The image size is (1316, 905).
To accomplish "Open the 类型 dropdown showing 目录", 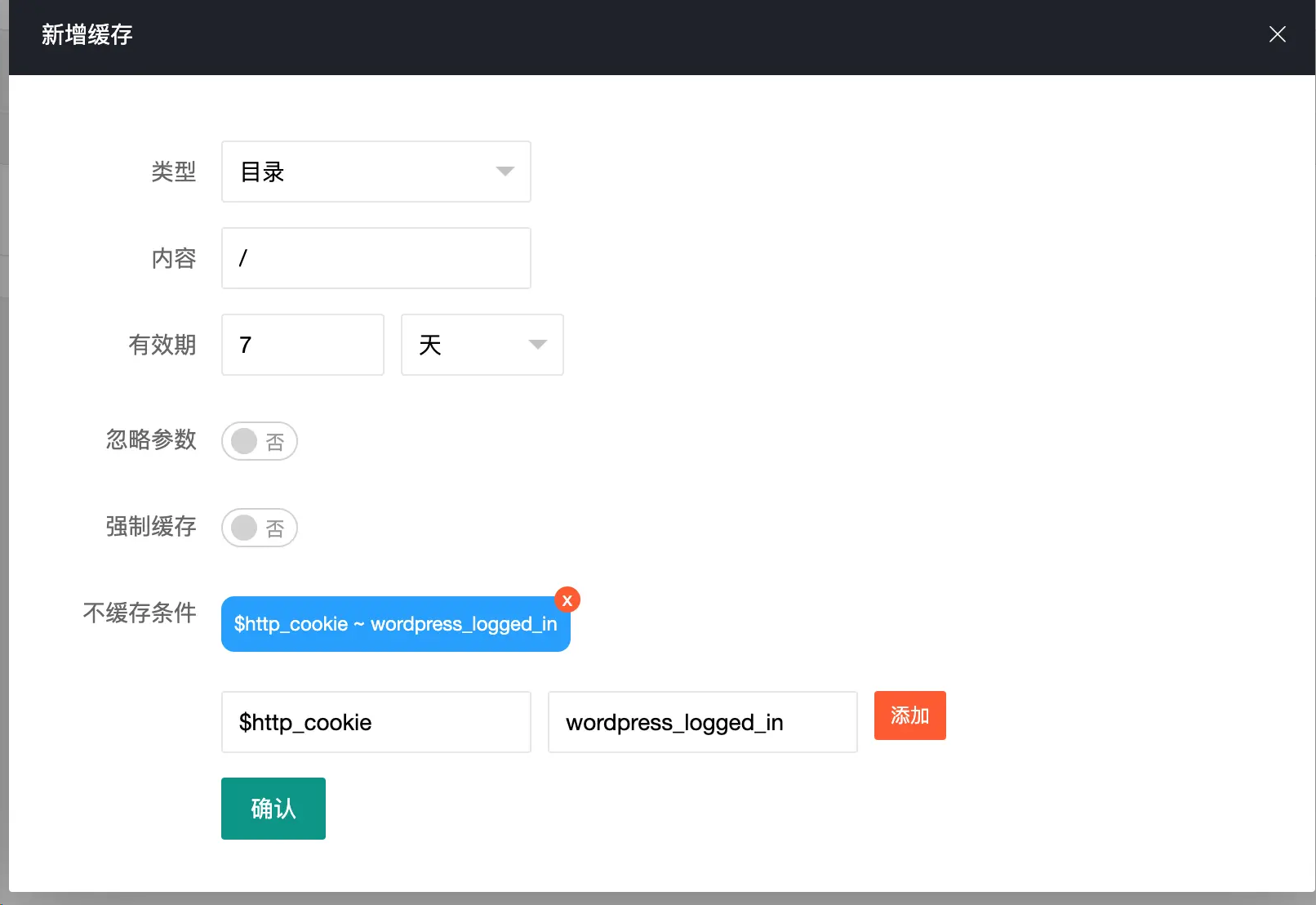I will tap(376, 172).
